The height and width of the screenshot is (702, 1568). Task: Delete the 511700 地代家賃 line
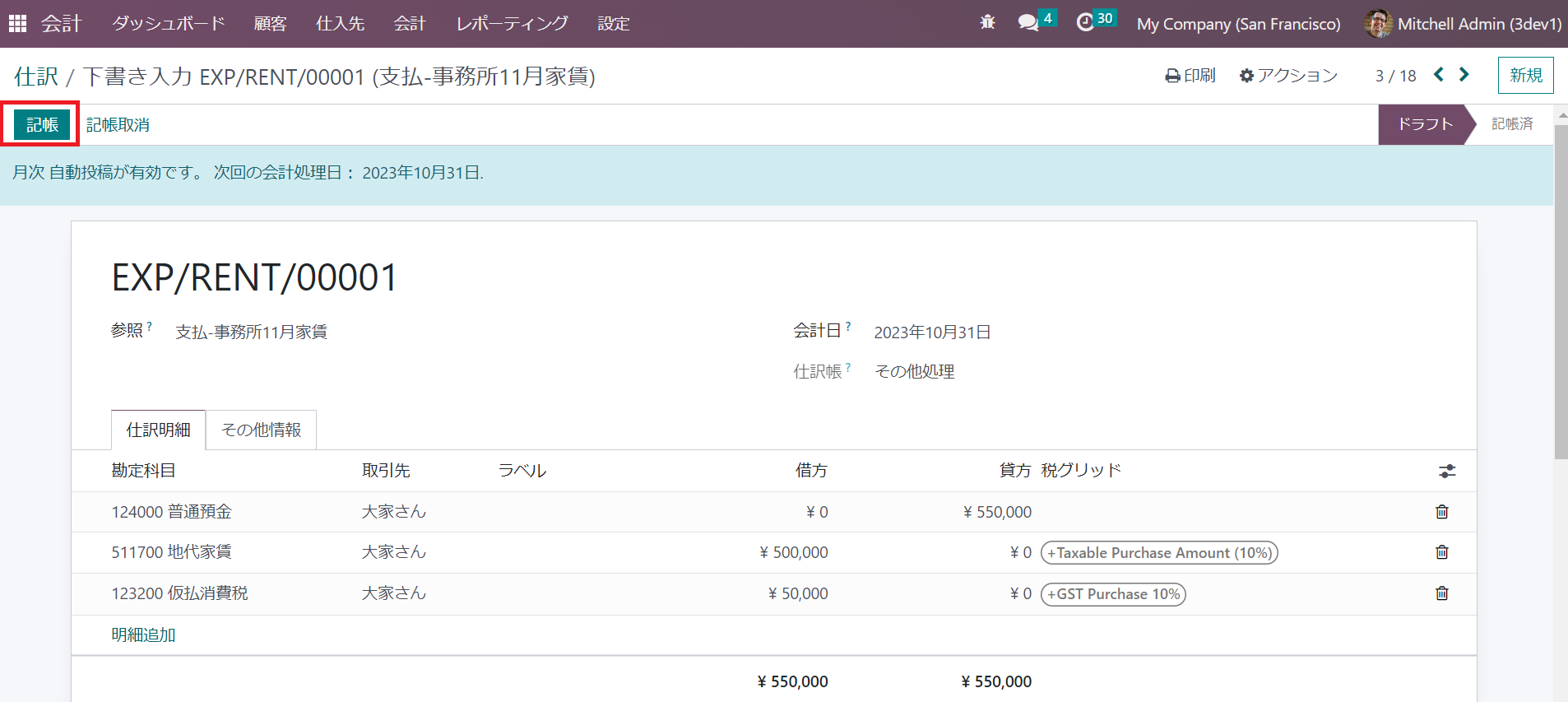(1441, 552)
